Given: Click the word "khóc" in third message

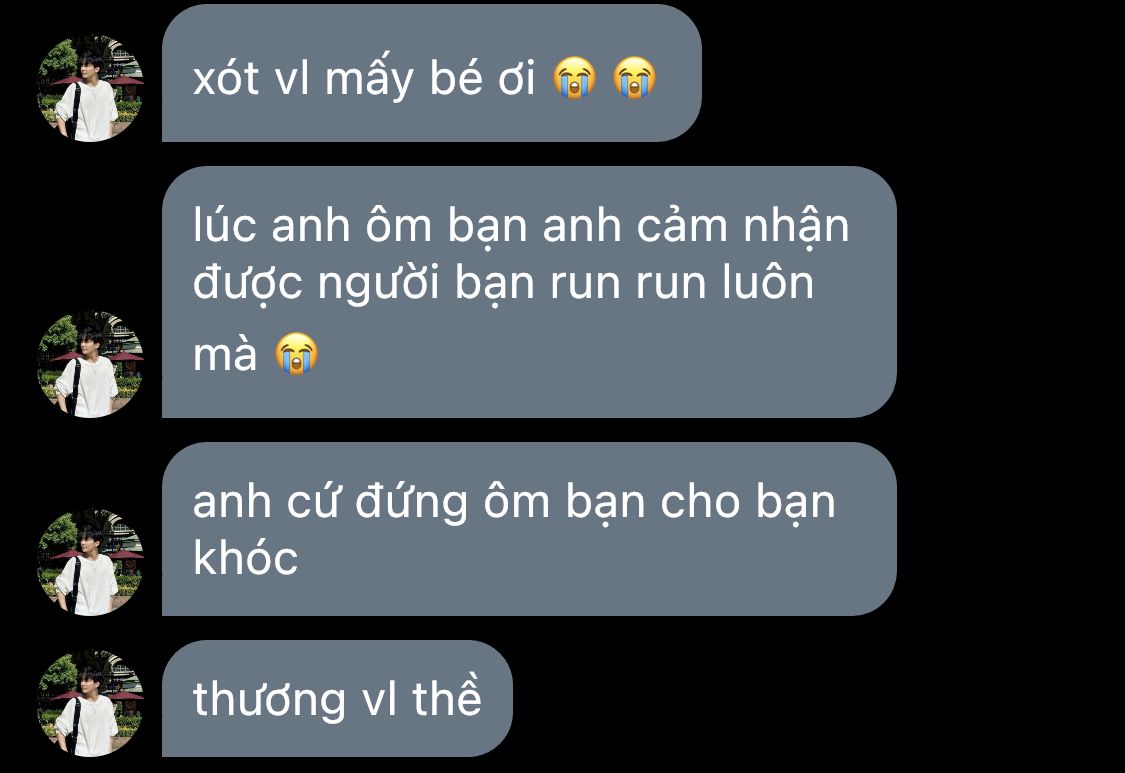Looking at the screenshot, I should 245,558.
